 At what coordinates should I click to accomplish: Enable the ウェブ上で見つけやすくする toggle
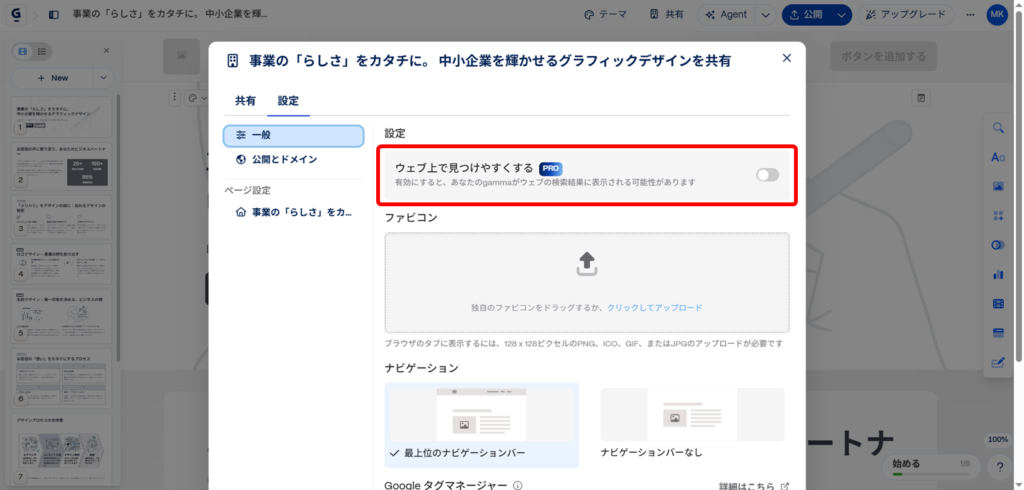pos(767,175)
